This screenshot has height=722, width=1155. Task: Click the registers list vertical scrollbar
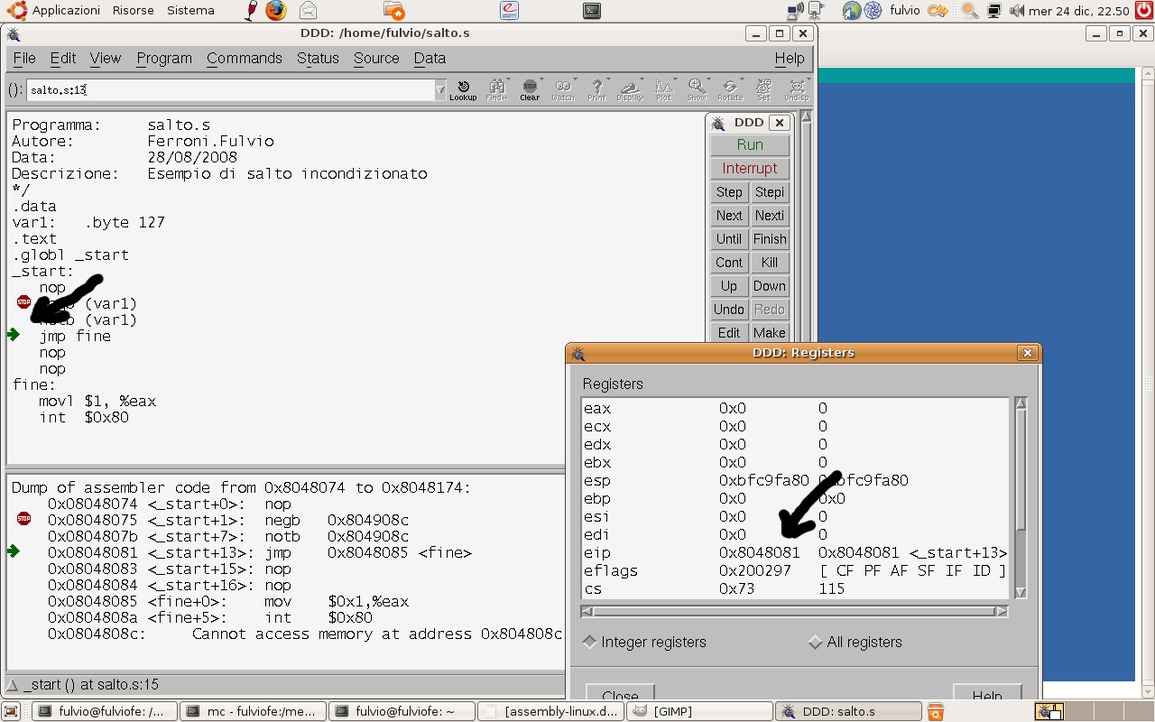[x=1020, y=498]
